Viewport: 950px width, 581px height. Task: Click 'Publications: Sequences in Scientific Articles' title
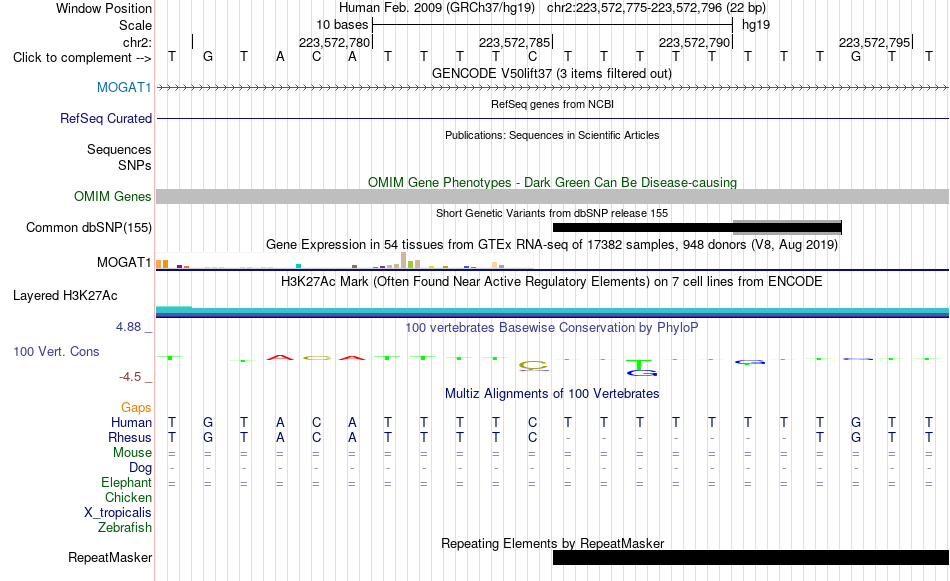pos(552,135)
